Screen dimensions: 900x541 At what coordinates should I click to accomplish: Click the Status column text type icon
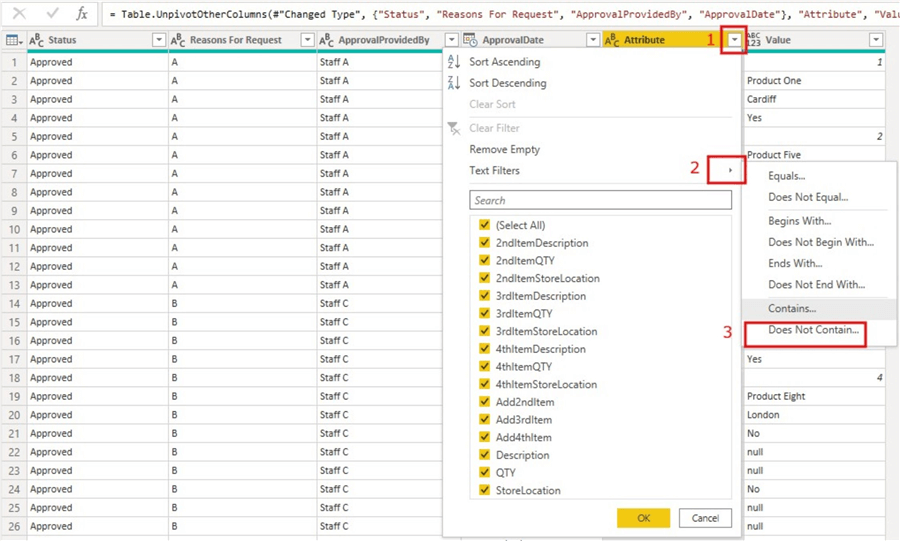(x=37, y=40)
